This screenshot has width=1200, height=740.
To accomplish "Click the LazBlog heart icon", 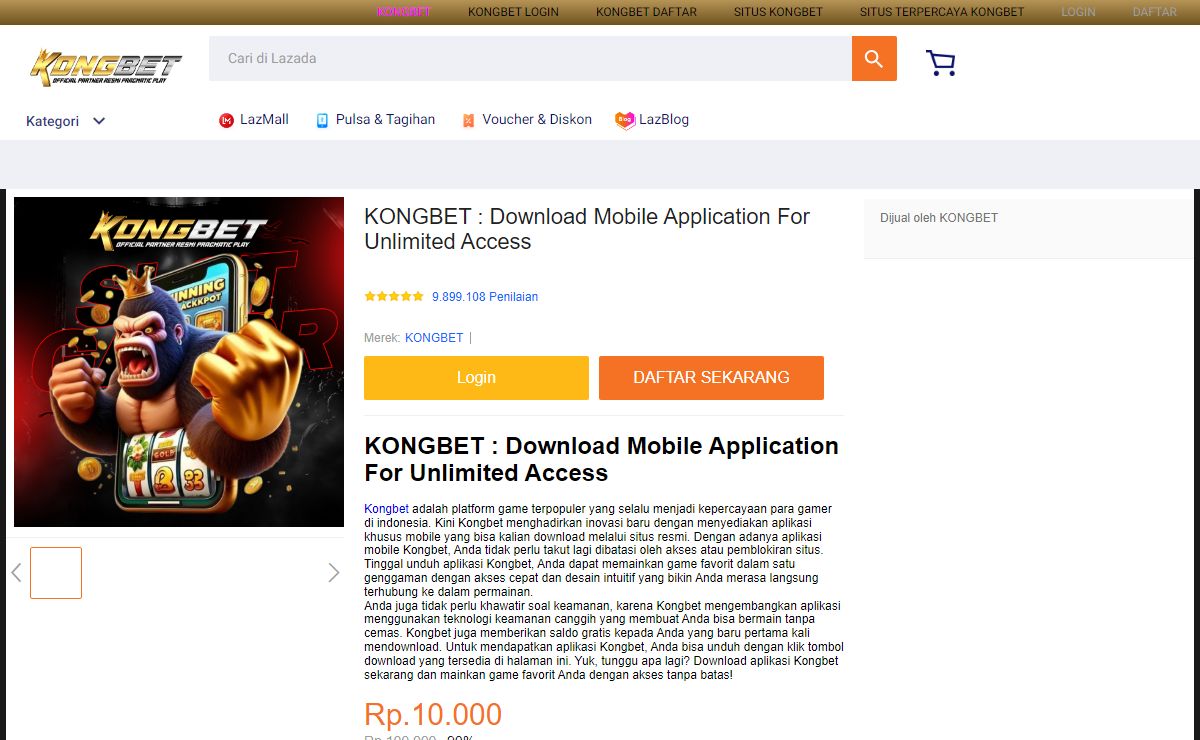I will coord(625,121).
